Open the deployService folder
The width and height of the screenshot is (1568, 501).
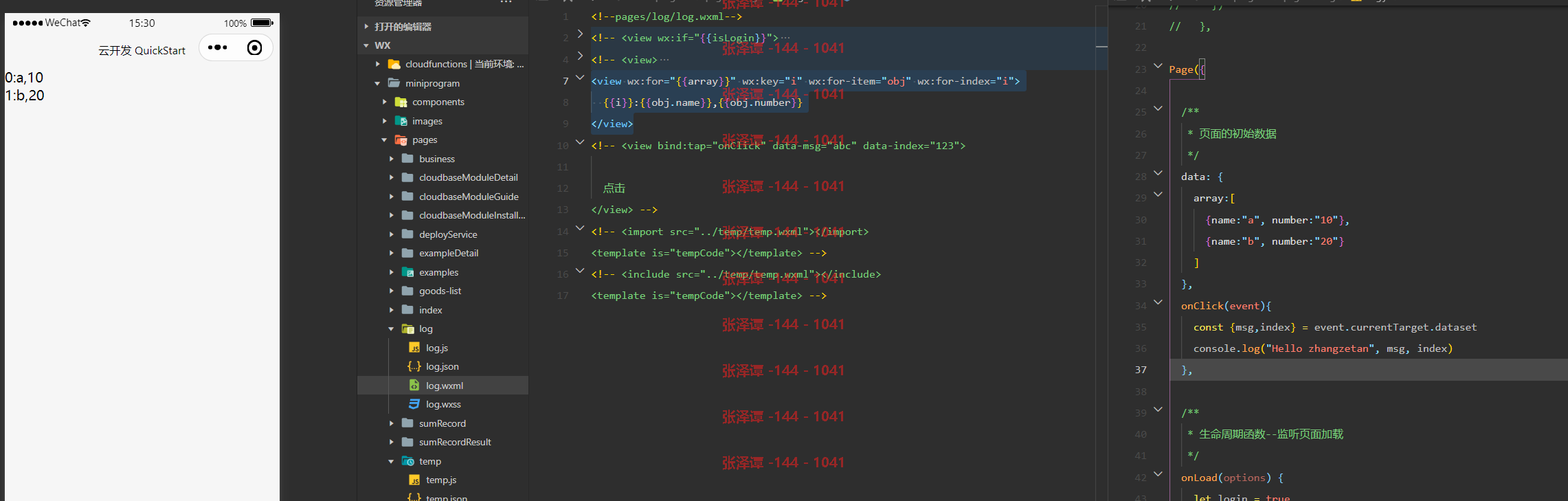click(448, 234)
